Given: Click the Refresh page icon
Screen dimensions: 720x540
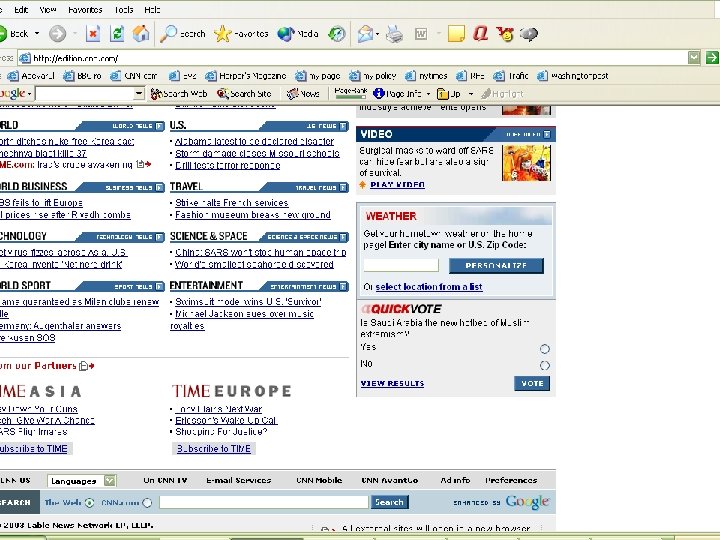Looking at the screenshot, I should [x=117, y=34].
